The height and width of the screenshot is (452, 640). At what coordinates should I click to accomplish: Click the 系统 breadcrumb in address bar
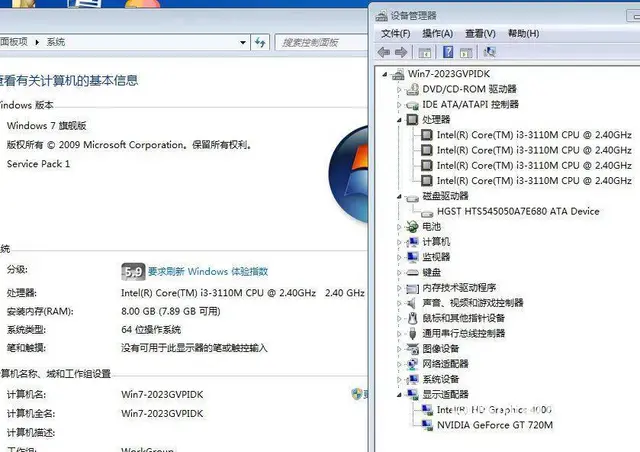point(56,42)
